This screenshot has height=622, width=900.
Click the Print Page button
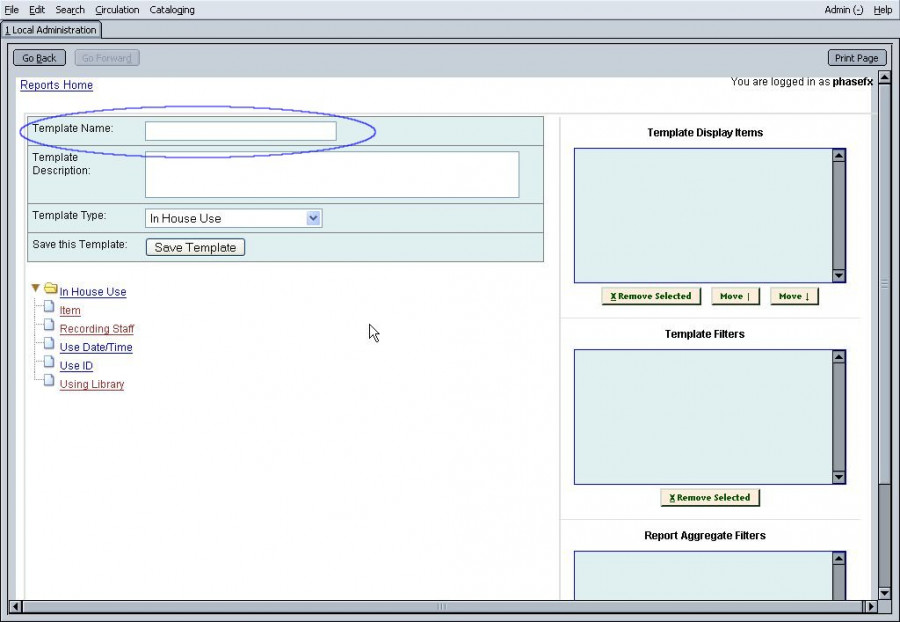tap(856, 58)
